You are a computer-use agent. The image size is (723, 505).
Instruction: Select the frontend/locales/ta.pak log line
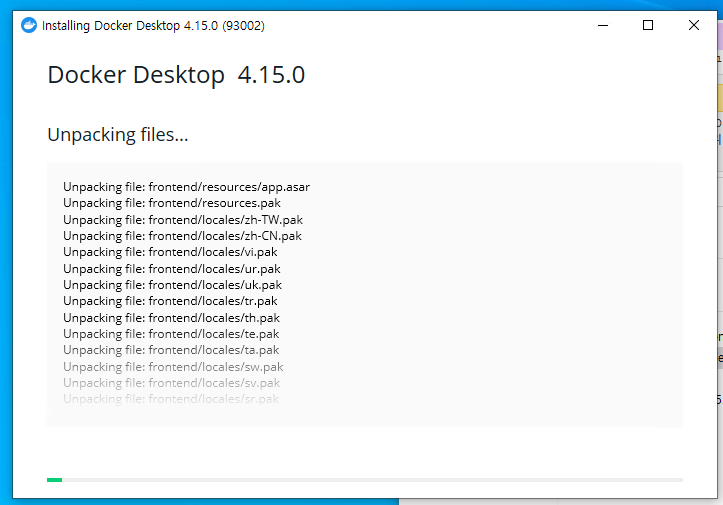pos(171,350)
